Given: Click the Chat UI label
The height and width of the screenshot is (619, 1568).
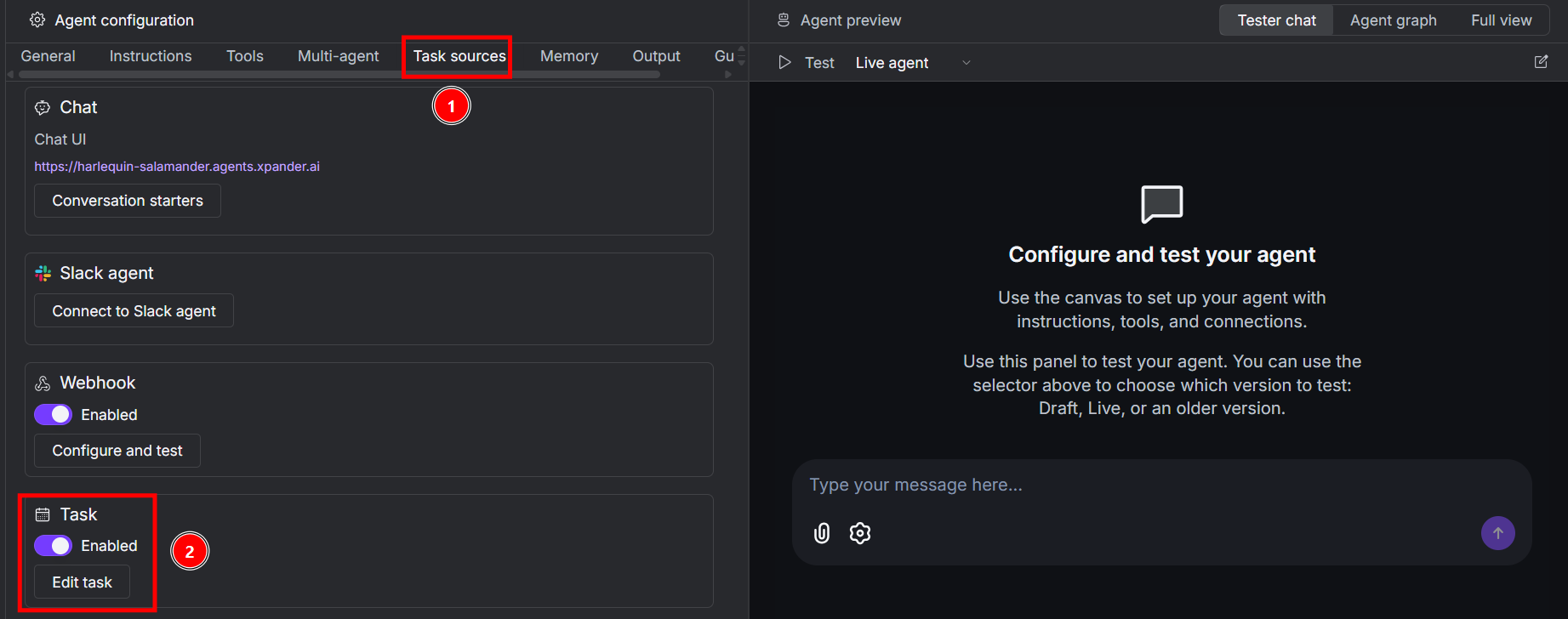Looking at the screenshot, I should [60, 139].
